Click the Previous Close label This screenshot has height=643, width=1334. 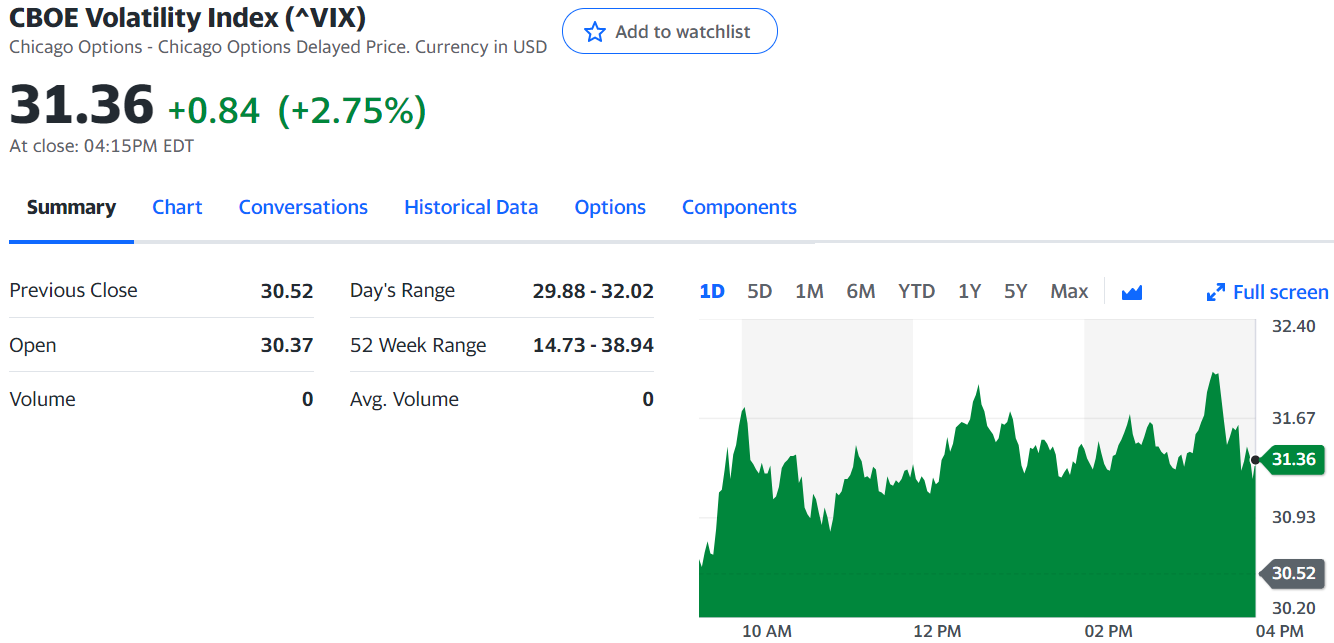click(74, 290)
